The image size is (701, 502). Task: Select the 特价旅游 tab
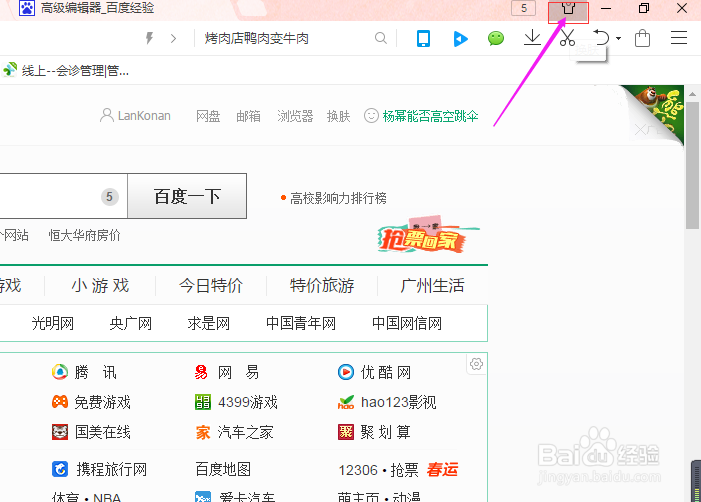click(322, 286)
